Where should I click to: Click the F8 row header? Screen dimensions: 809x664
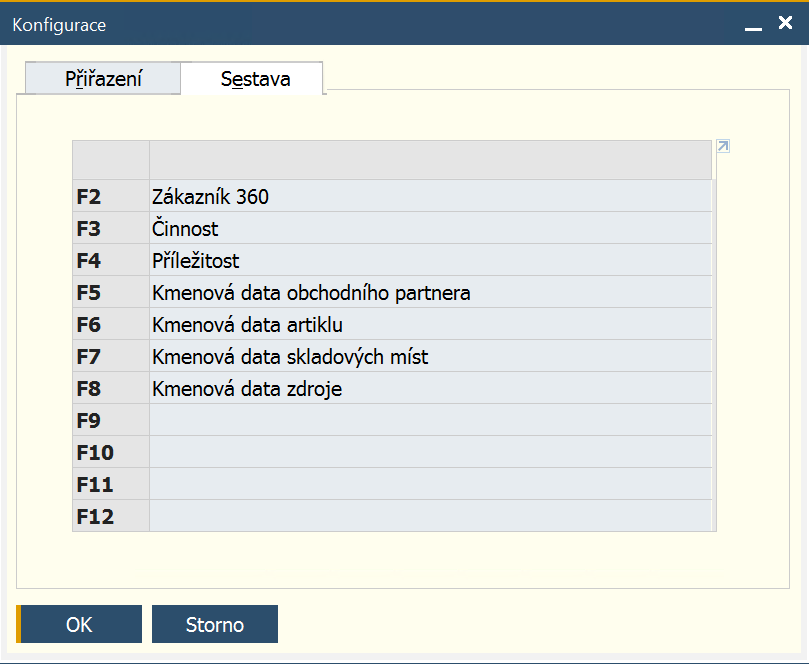[111, 388]
